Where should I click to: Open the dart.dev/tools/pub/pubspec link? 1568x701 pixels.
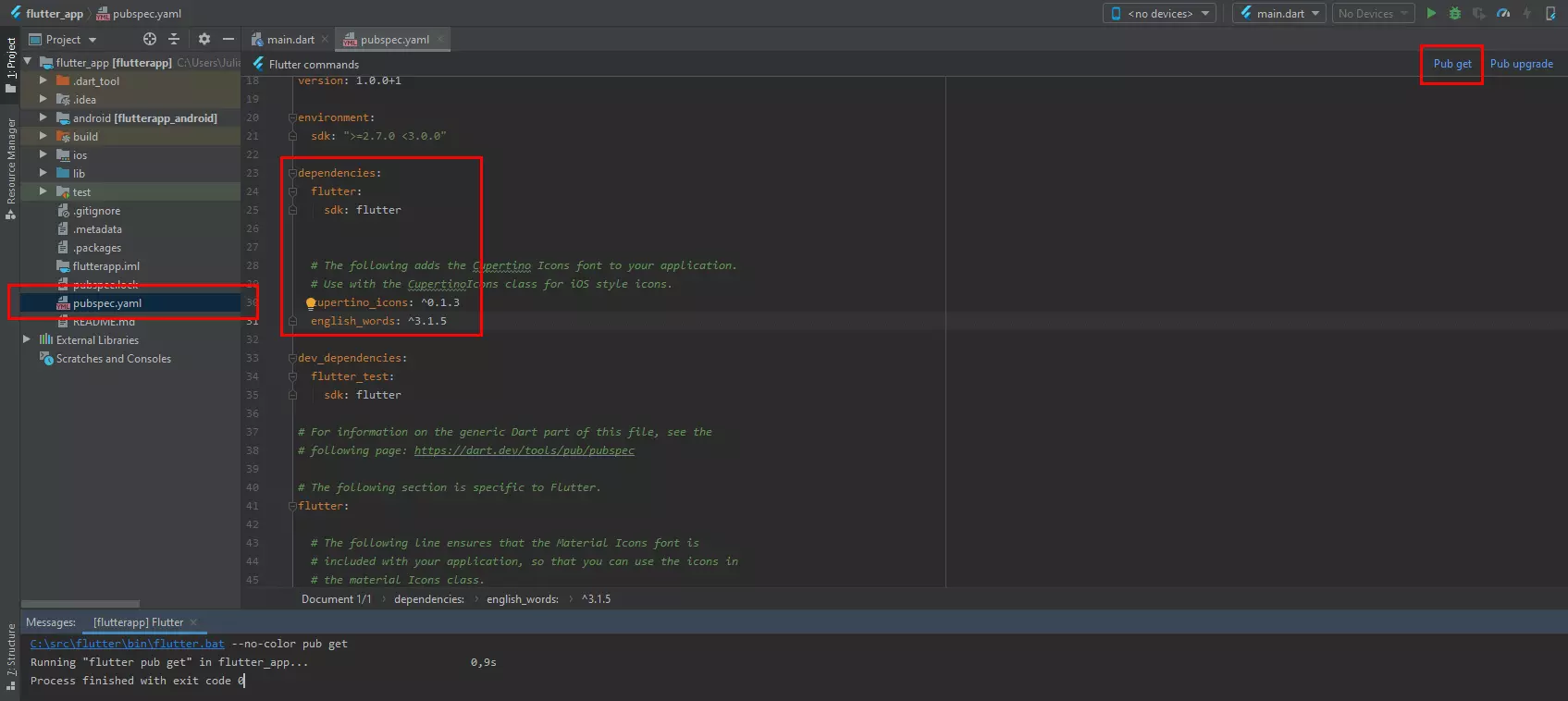525,450
